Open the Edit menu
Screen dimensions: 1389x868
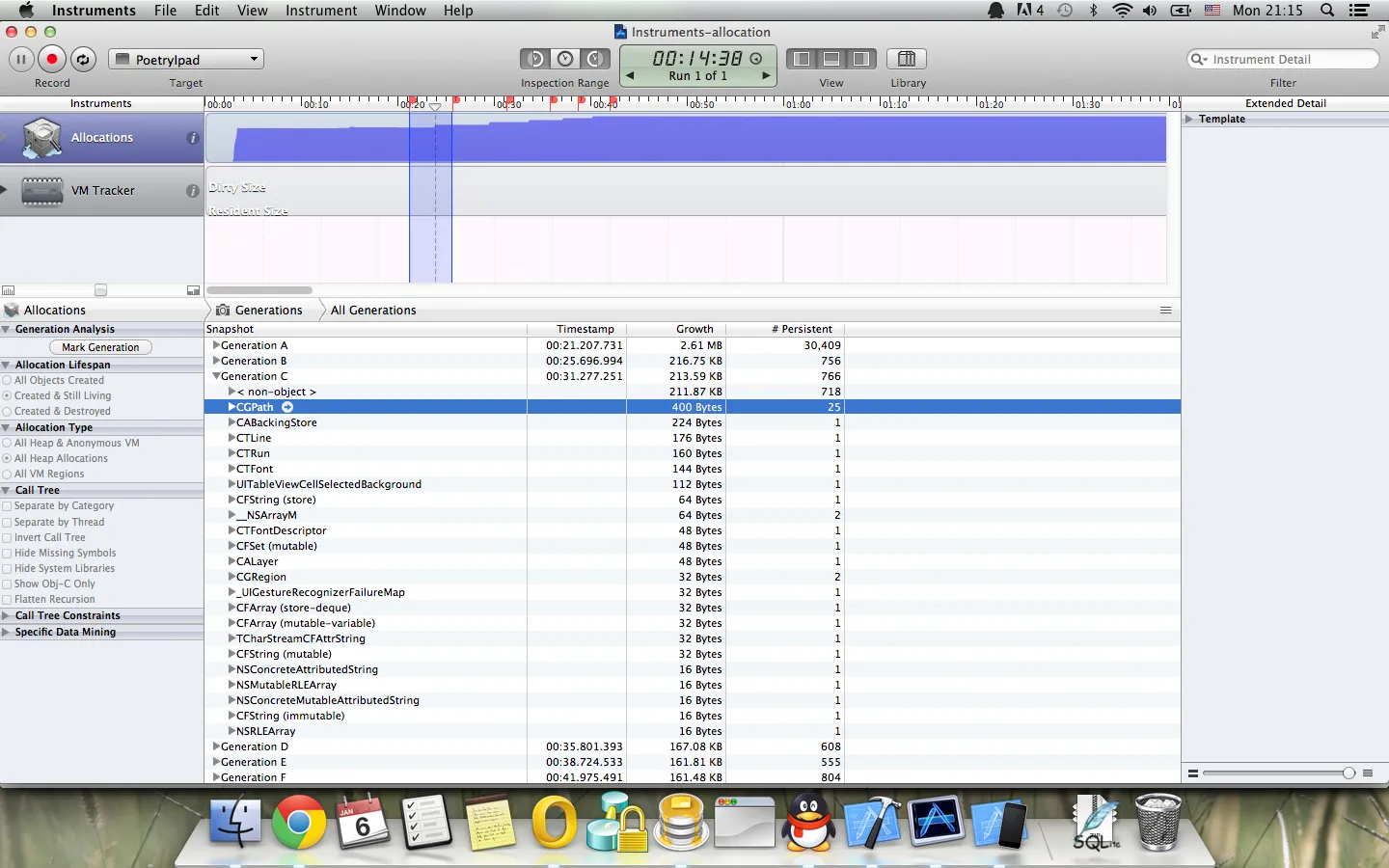click(x=206, y=11)
